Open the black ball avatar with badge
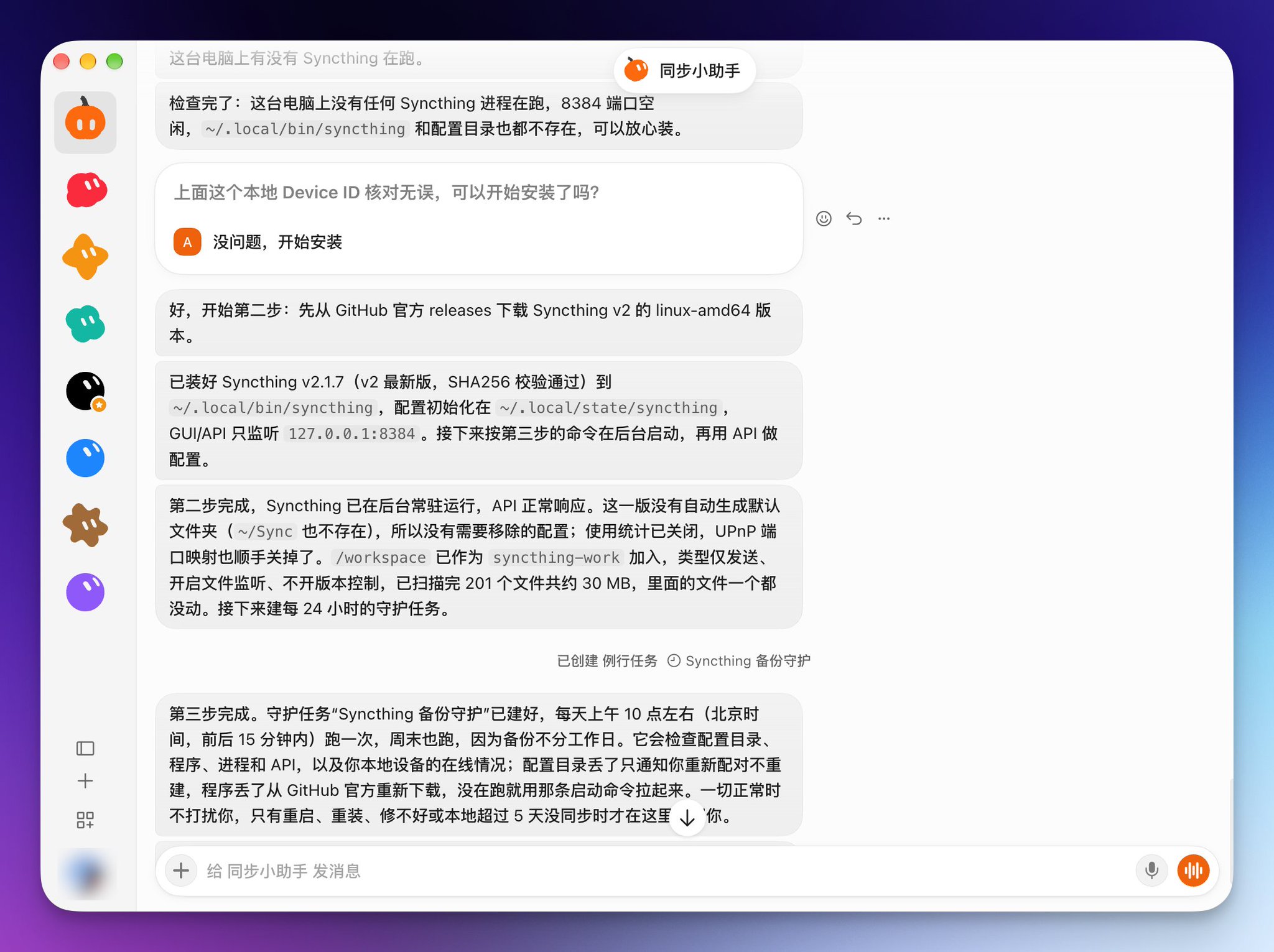Image resolution: width=1274 pixels, height=952 pixels. click(86, 391)
